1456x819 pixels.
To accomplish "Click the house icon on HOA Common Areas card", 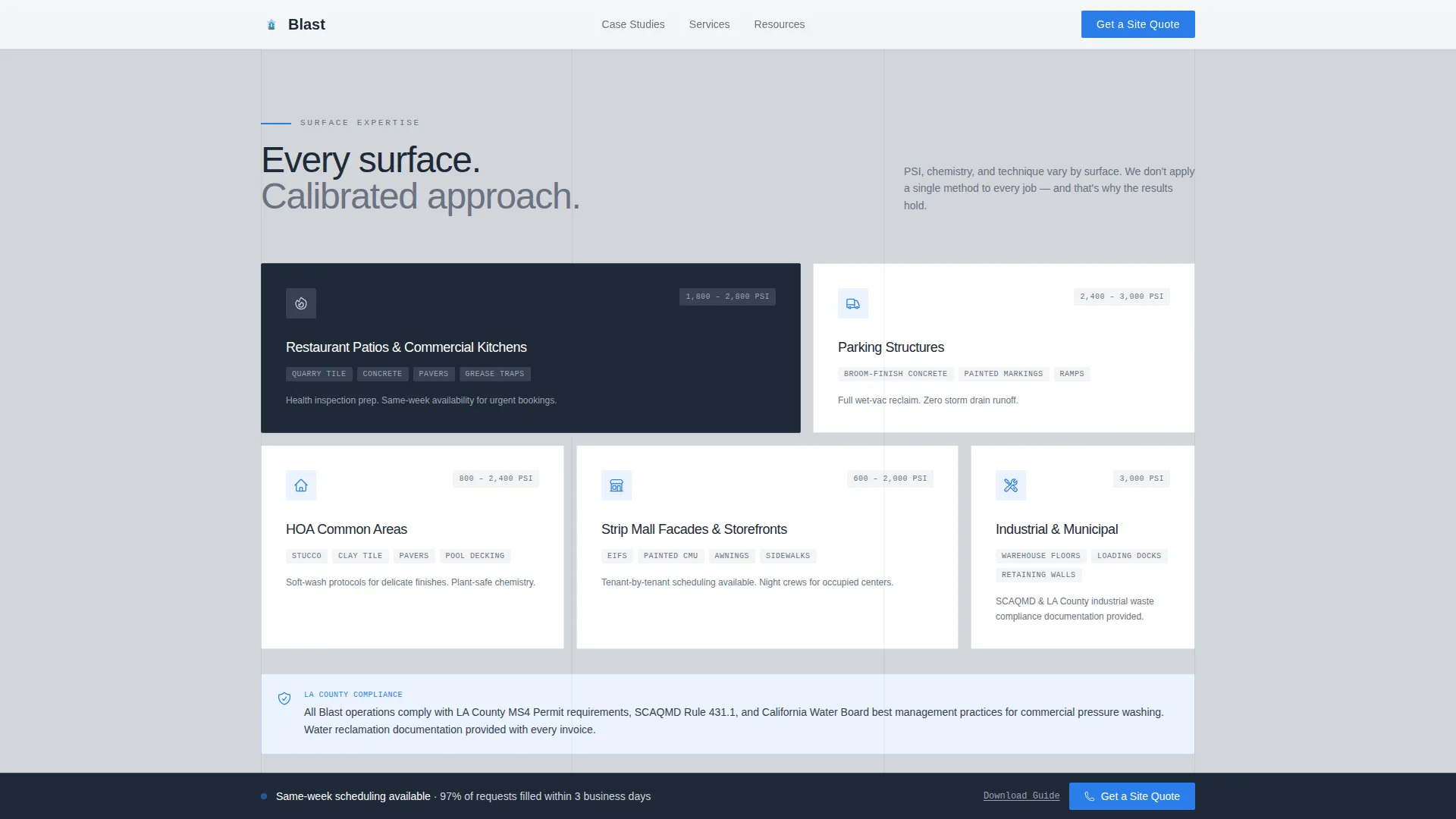I will (x=301, y=485).
